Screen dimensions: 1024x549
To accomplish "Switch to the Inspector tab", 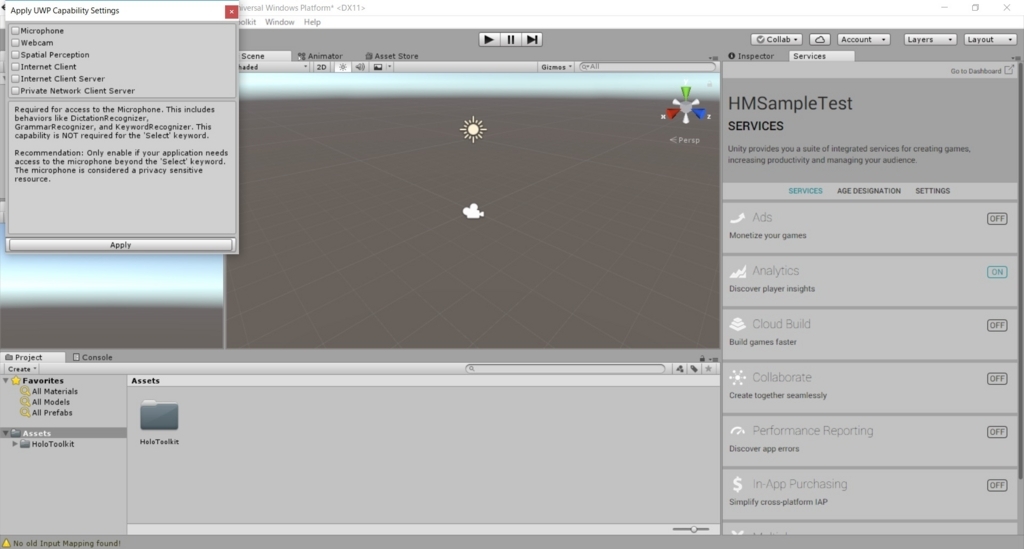I will (x=751, y=56).
